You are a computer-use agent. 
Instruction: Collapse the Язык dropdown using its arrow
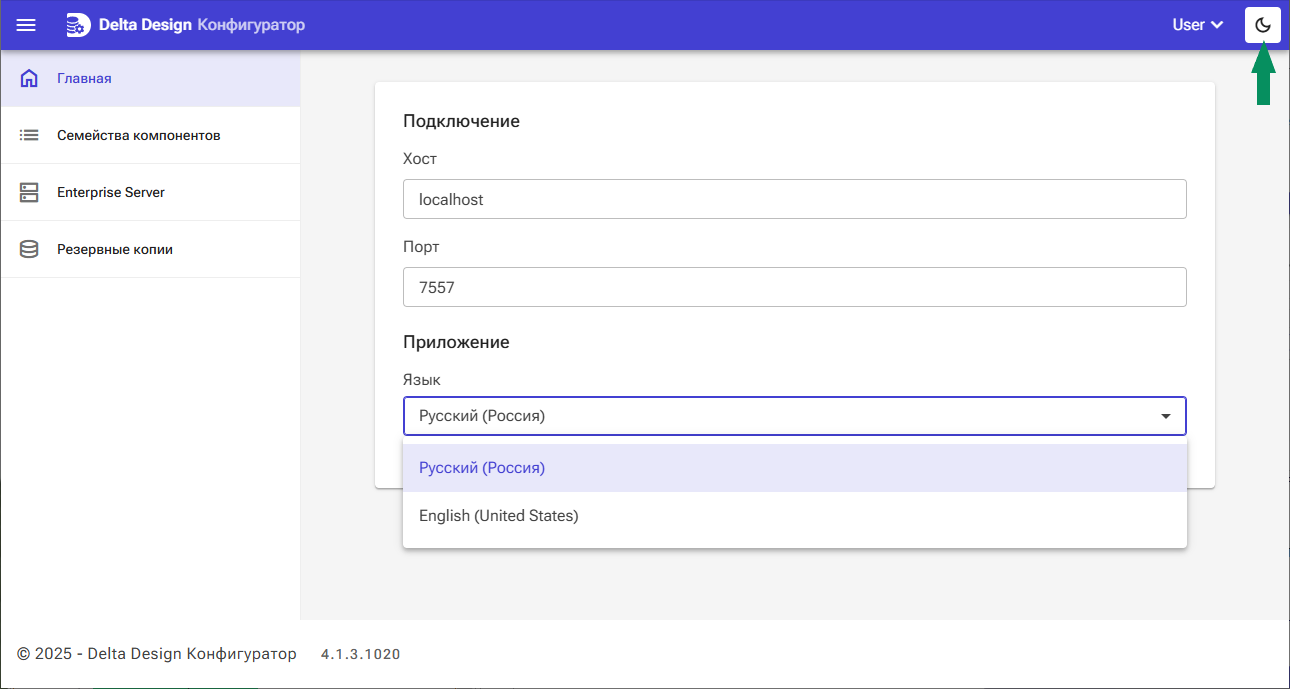[1166, 416]
